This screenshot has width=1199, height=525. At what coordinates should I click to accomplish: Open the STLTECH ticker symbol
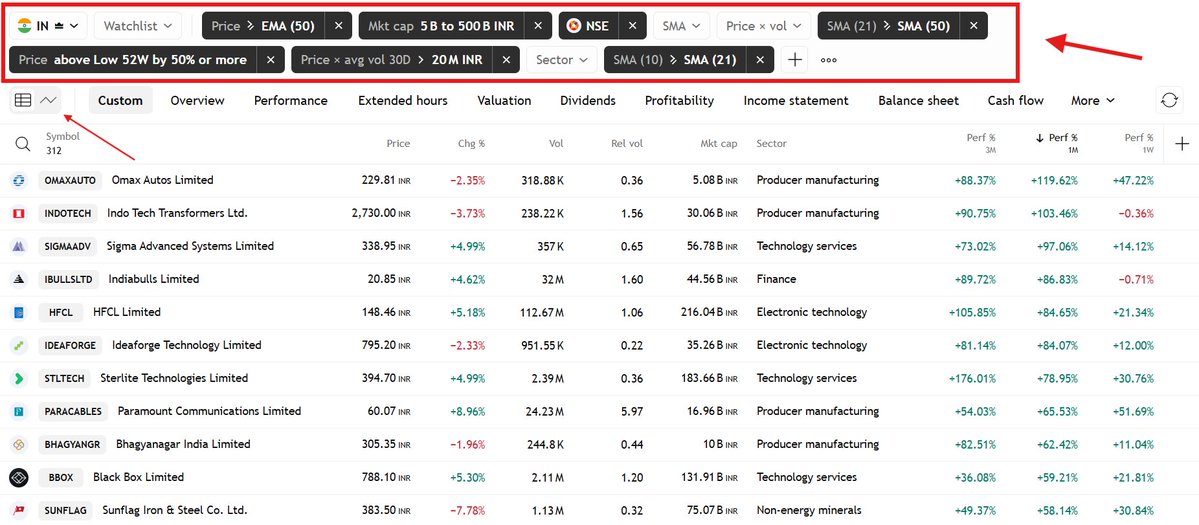pos(64,378)
